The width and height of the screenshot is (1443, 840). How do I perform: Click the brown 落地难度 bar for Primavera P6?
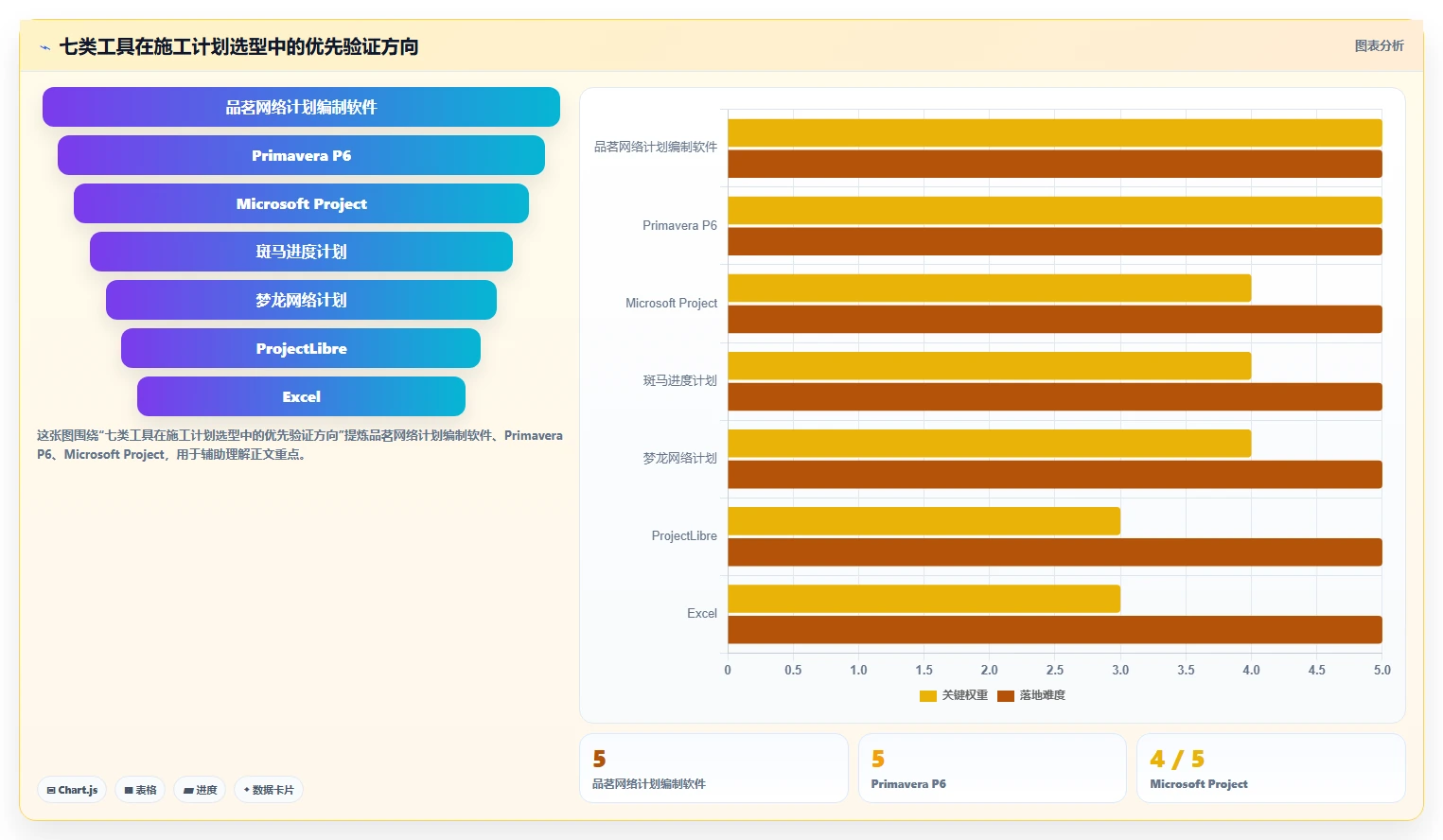tap(1055, 241)
